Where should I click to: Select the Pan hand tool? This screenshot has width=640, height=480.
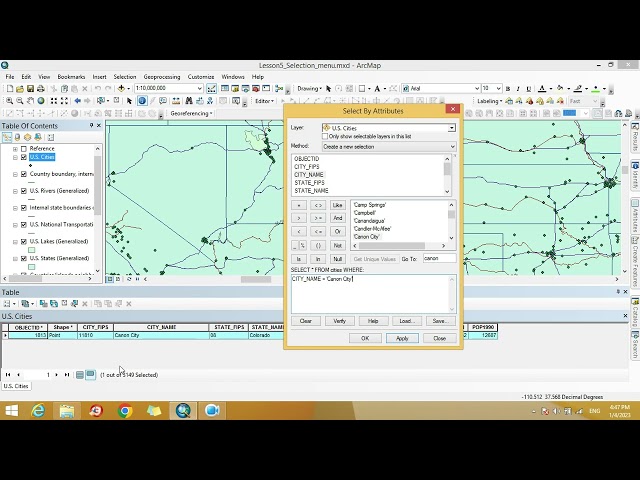pos(30,101)
